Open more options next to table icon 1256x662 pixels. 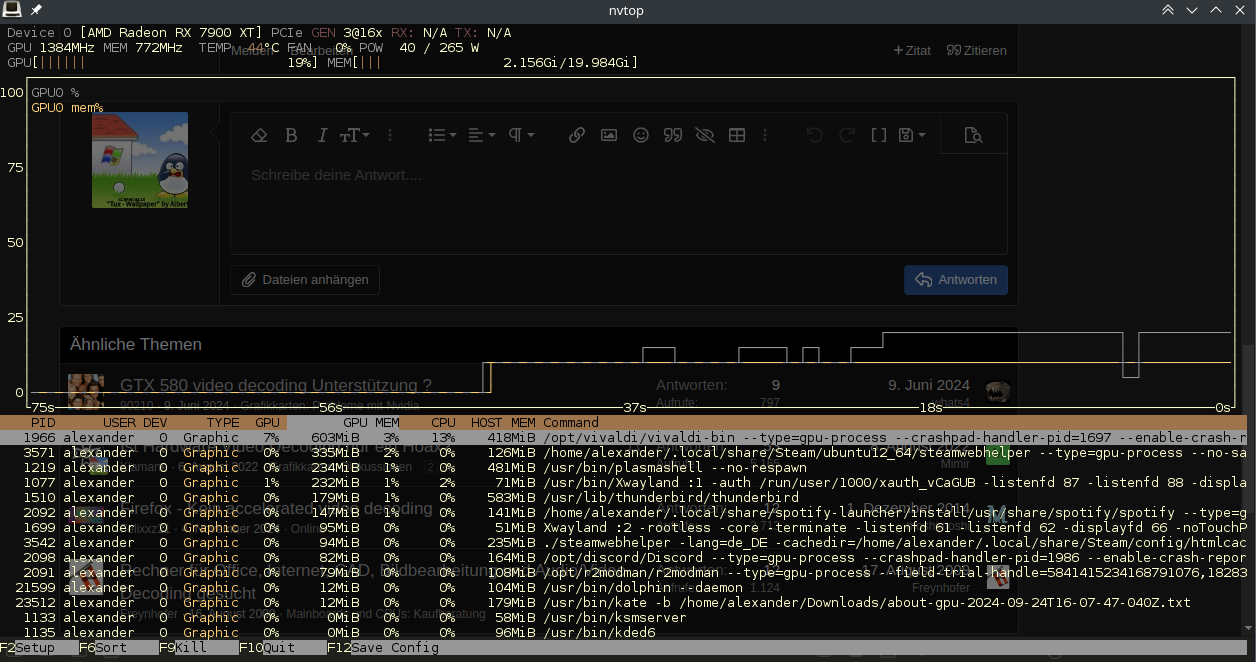[765, 135]
